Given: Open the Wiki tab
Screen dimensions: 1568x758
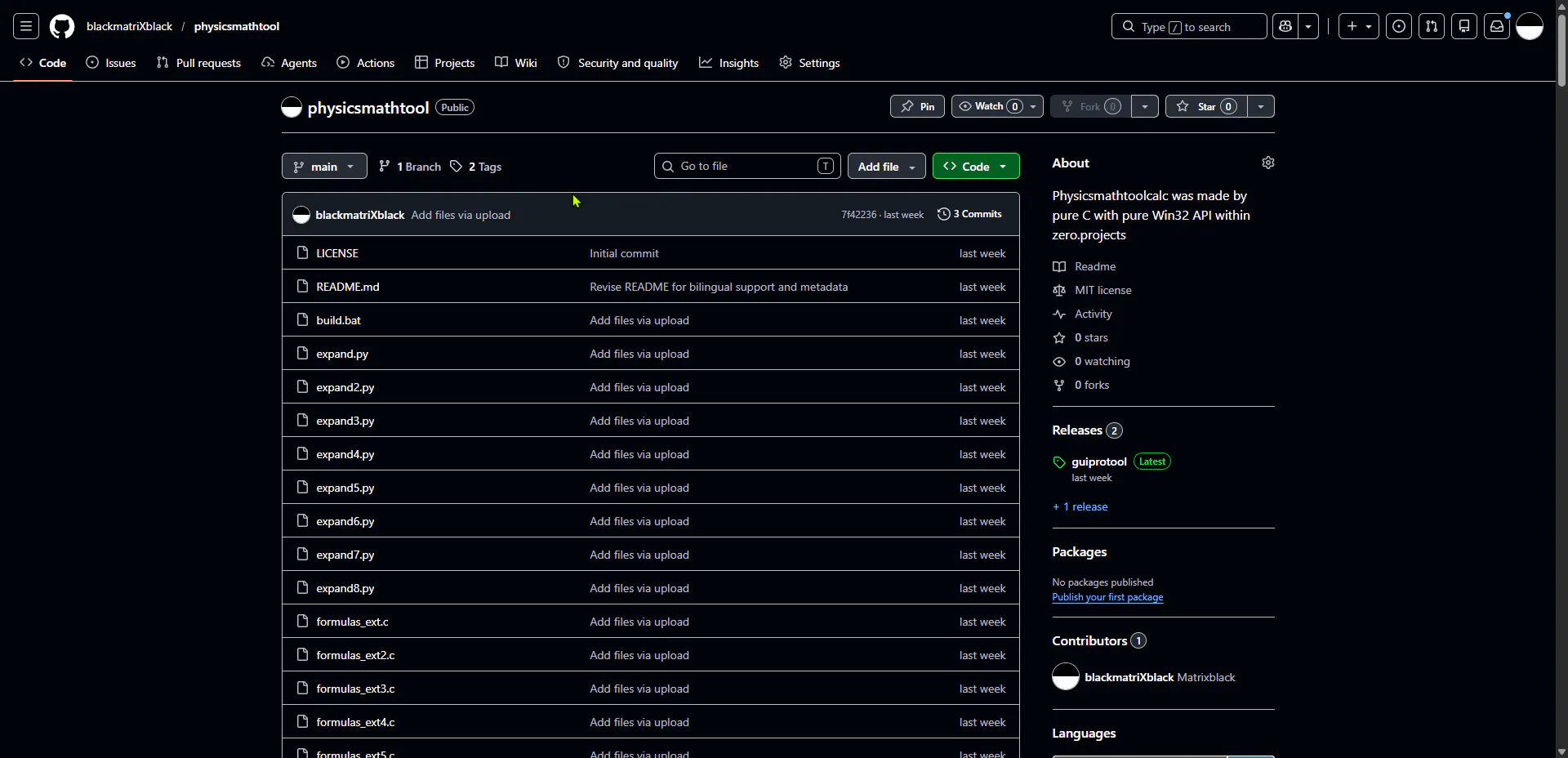Looking at the screenshot, I should click(516, 63).
